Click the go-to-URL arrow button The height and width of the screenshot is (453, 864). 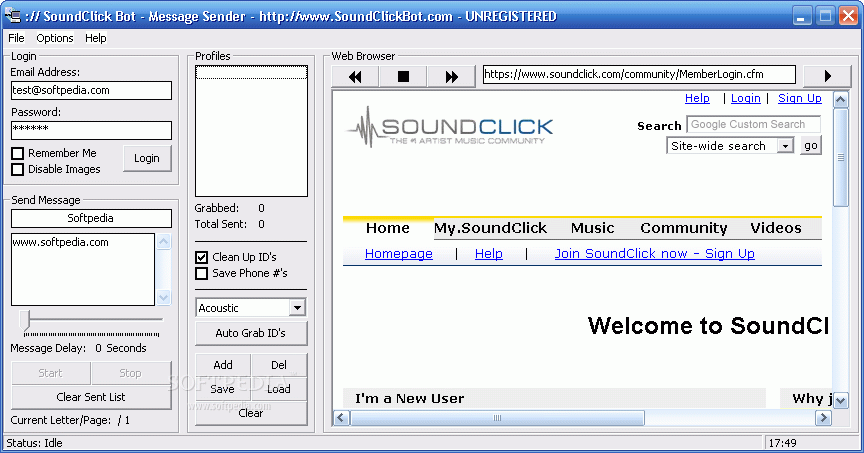coord(827,76)
